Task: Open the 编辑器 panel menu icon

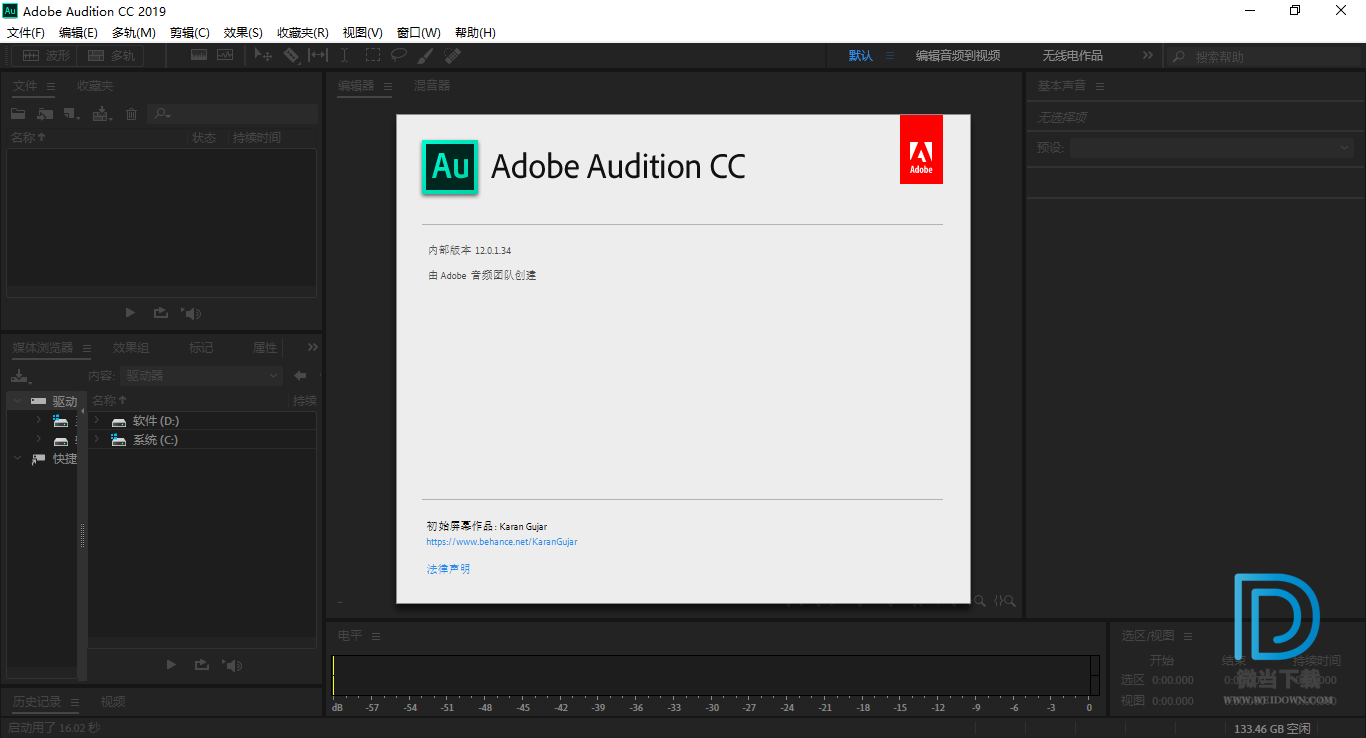Action: click(388, 86)
